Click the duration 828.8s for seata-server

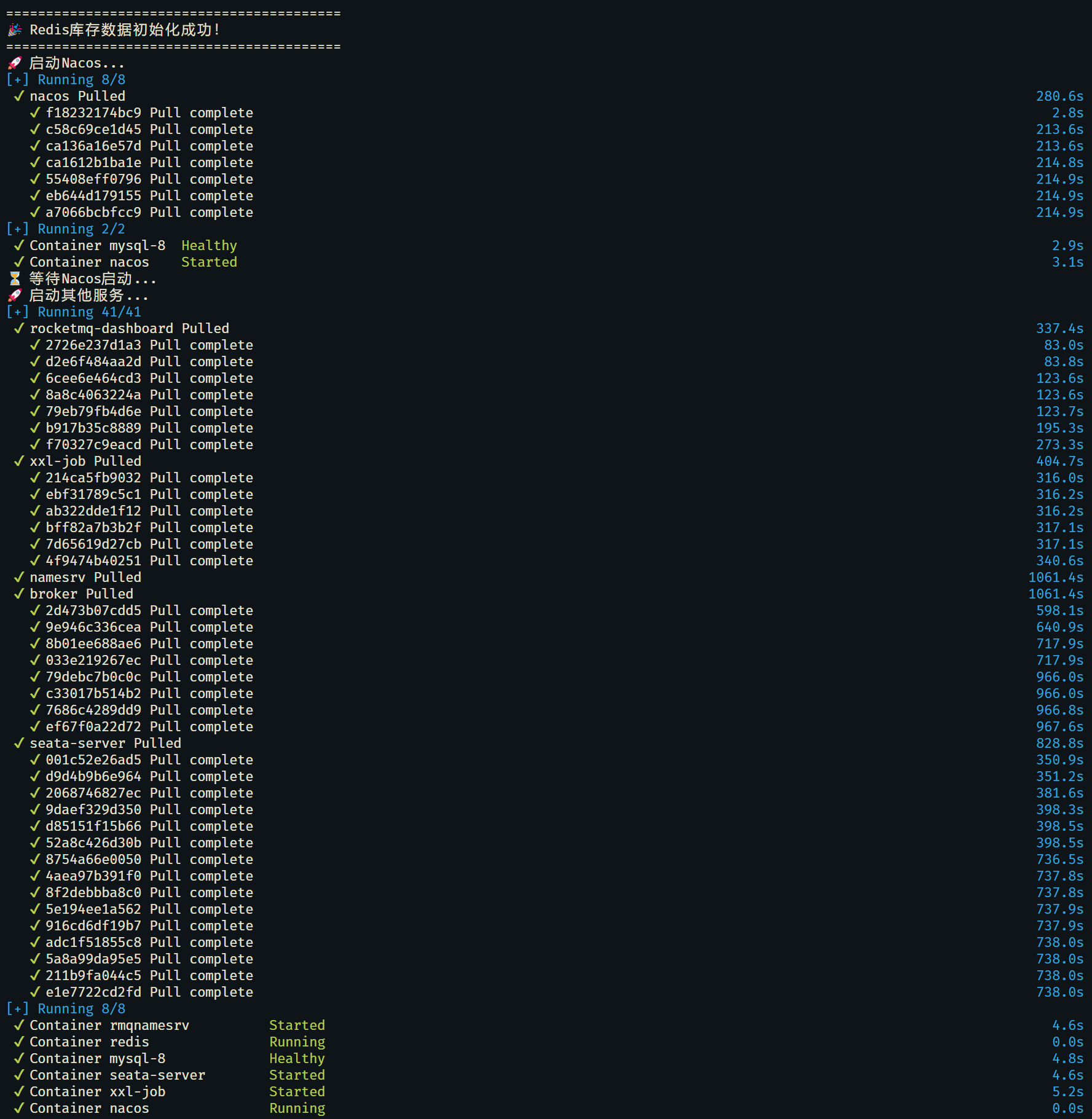(1059, 743)
